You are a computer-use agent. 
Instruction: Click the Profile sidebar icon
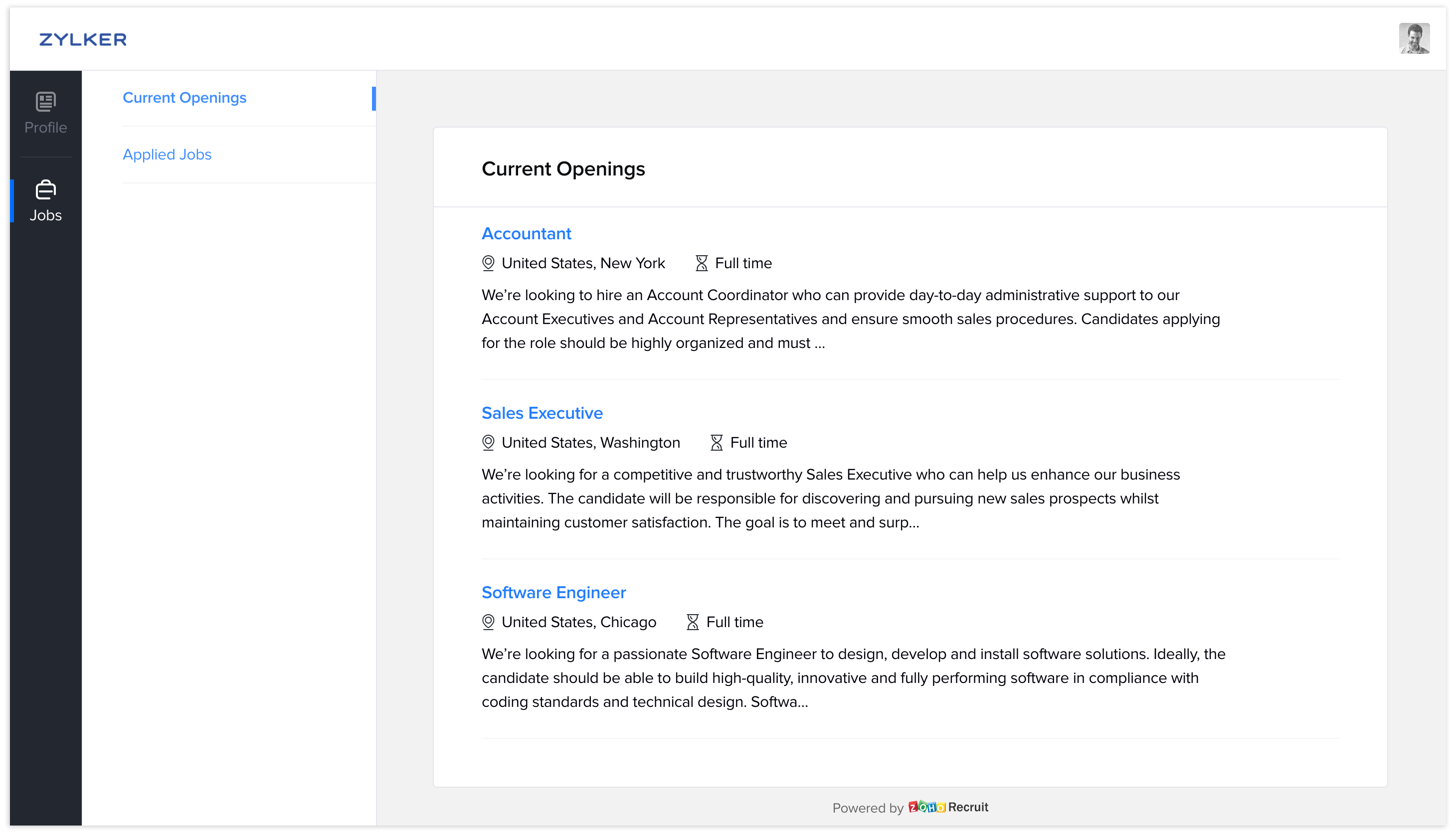click(x=45, y=102)
